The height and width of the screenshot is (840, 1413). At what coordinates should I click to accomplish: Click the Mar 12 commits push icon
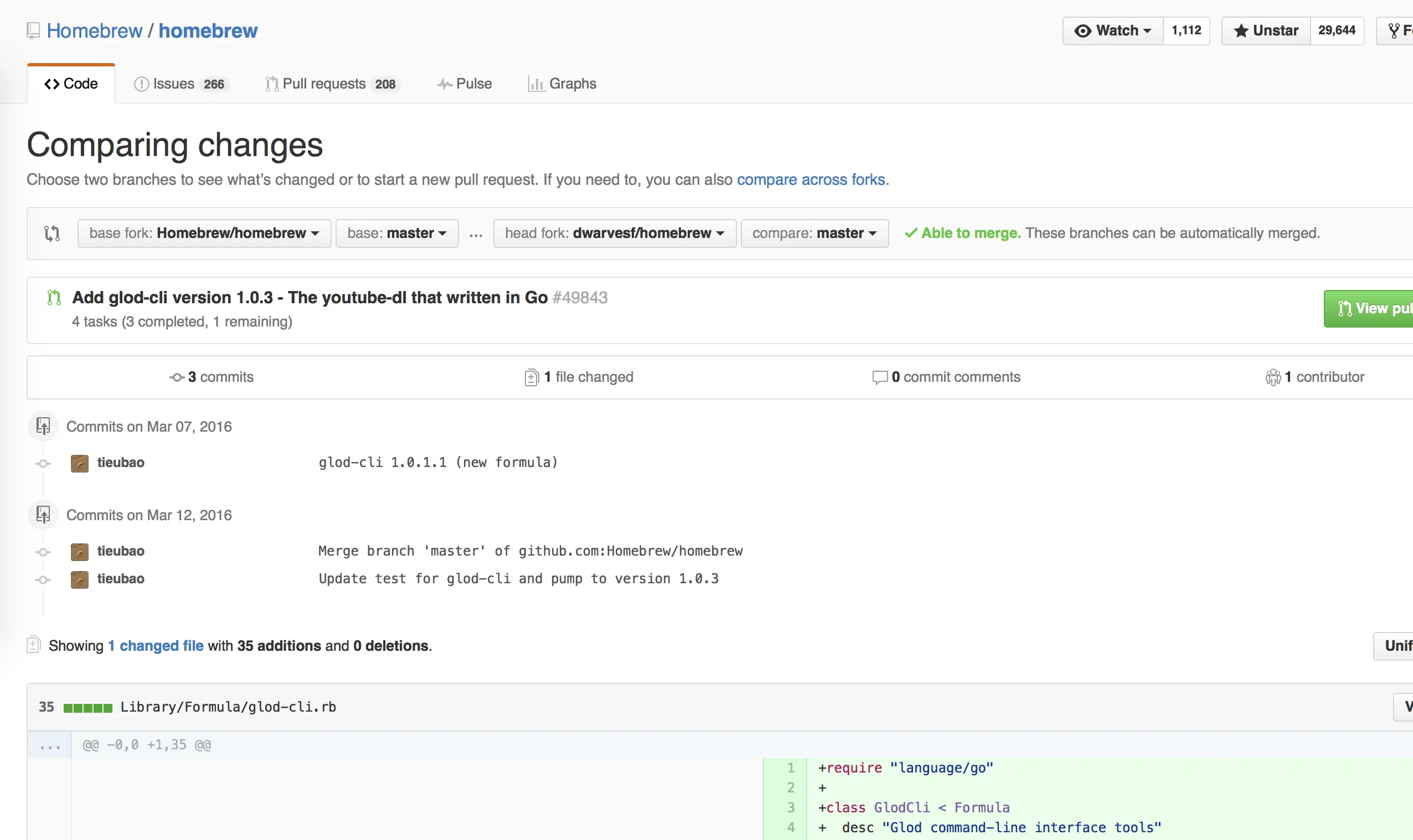click(x=43, y=515)
